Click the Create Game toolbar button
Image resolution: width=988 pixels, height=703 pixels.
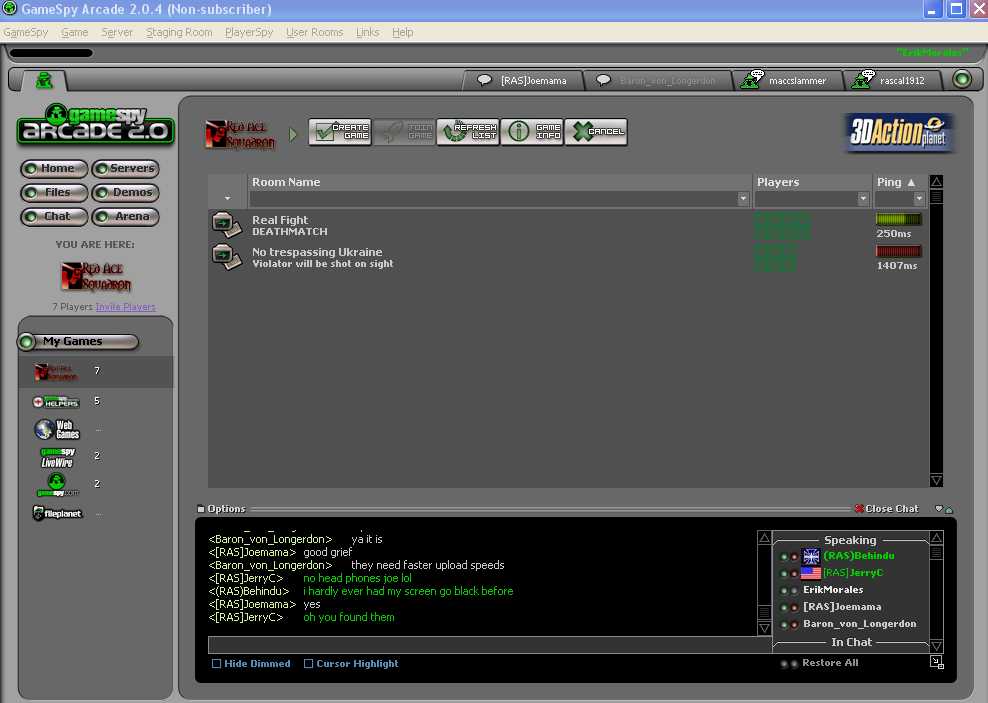click(x=340, y=132)
